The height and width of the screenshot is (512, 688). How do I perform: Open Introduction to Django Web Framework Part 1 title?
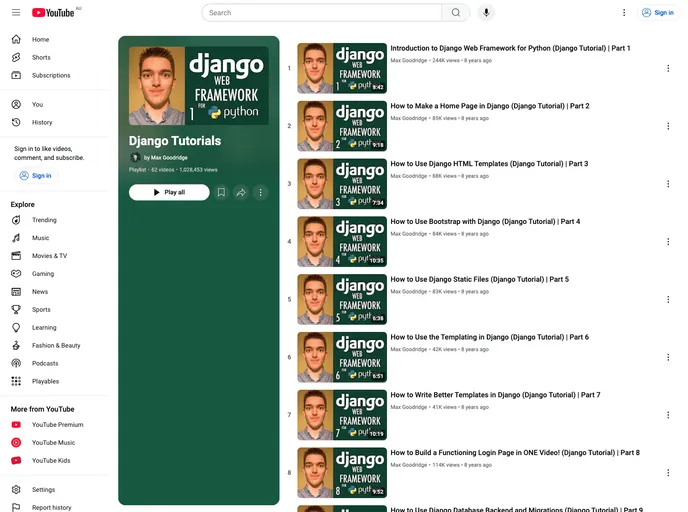(x=510, y=48)
